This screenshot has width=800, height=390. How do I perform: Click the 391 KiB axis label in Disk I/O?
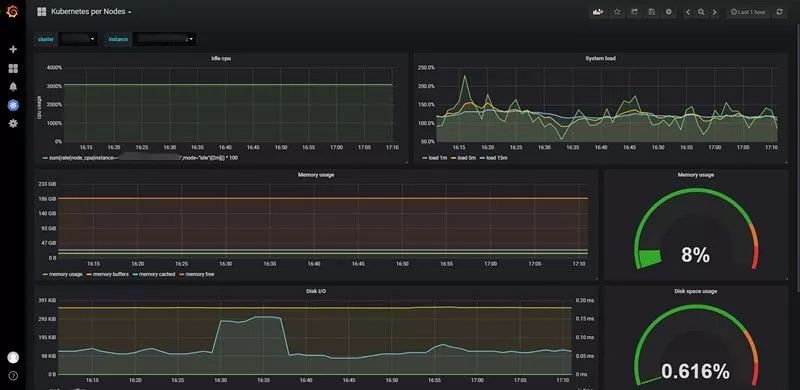click(46, 300)
